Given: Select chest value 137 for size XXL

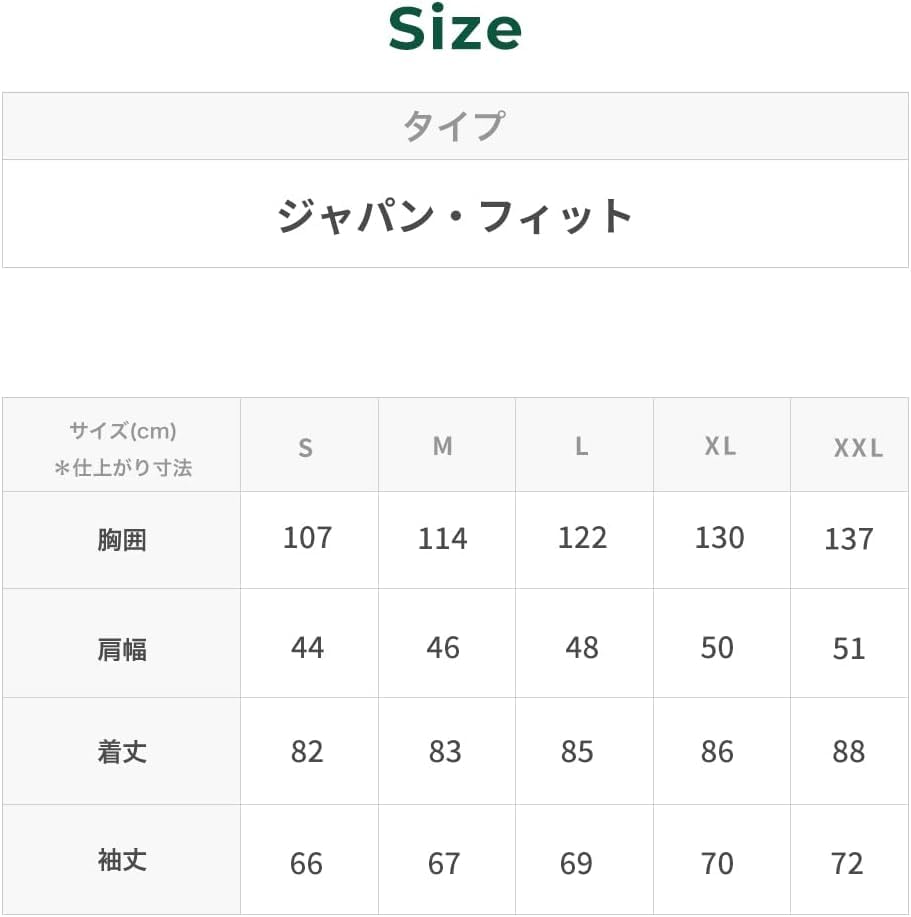Looking at the screenshot, I should tap(848, 539).
